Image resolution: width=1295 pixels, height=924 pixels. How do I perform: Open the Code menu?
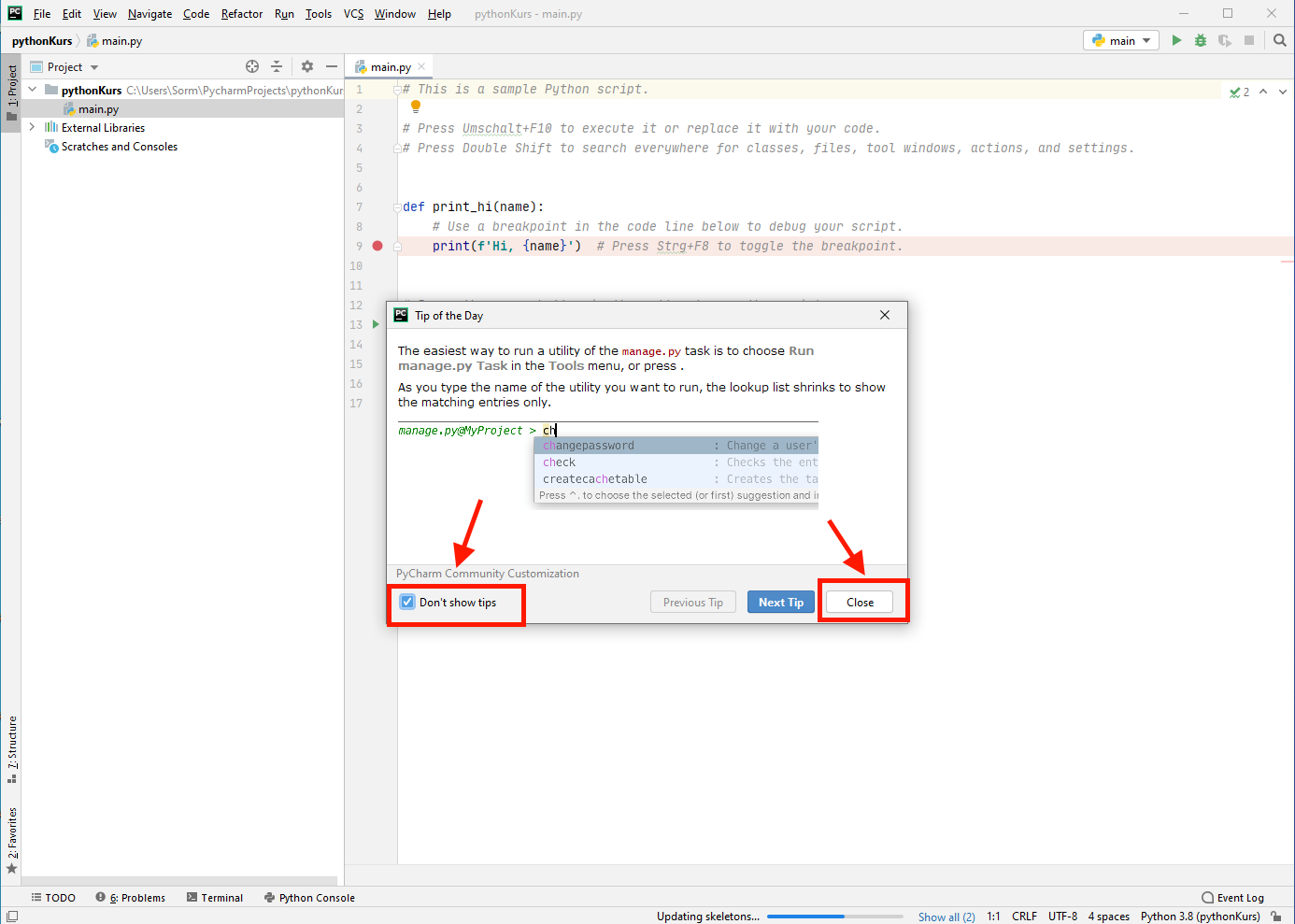(196, 13)
